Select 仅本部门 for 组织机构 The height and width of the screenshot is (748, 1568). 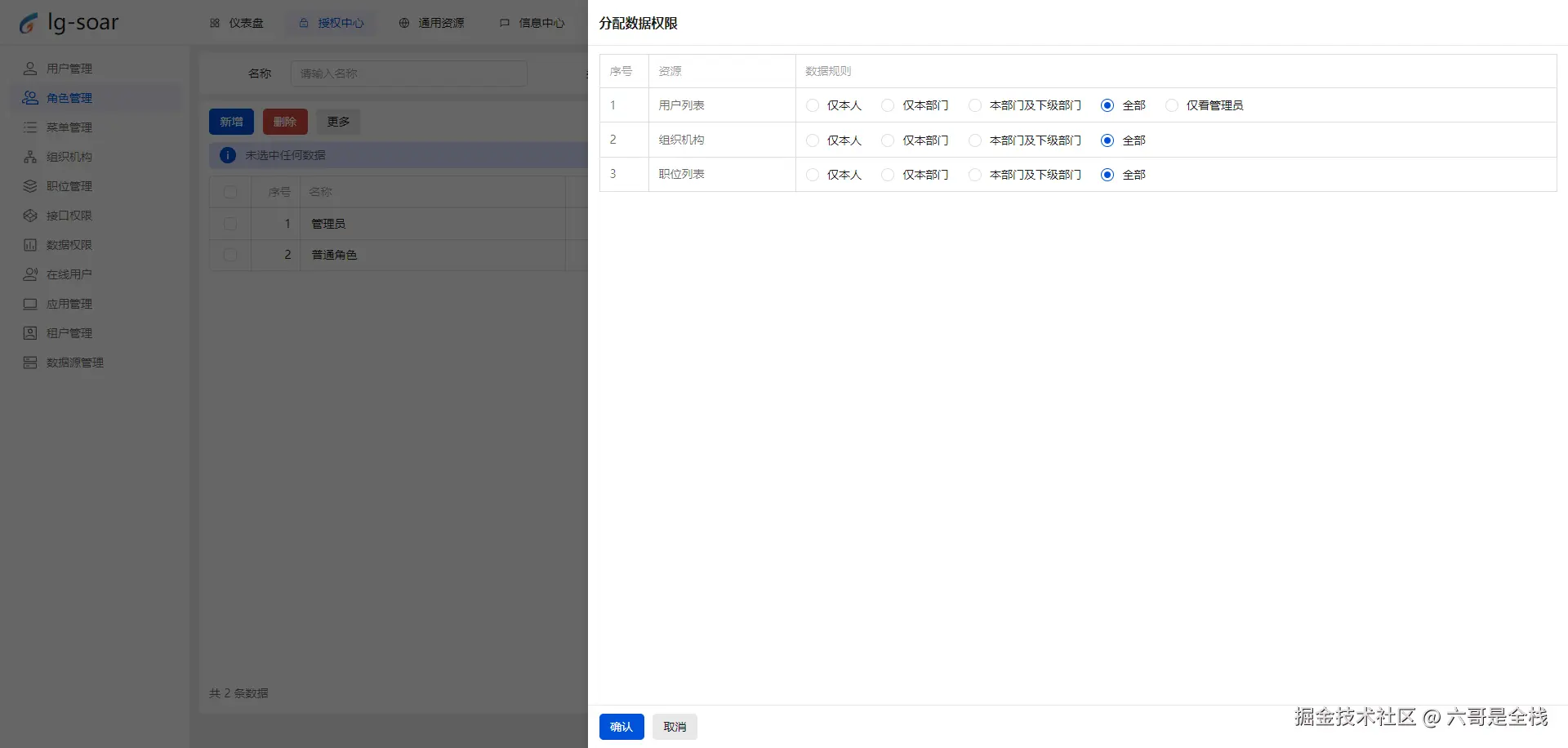click(x=888, y=140)
